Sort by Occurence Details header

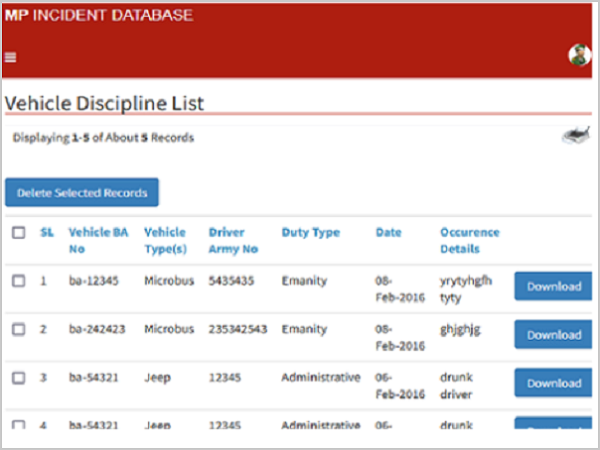(x=469, y=240)
